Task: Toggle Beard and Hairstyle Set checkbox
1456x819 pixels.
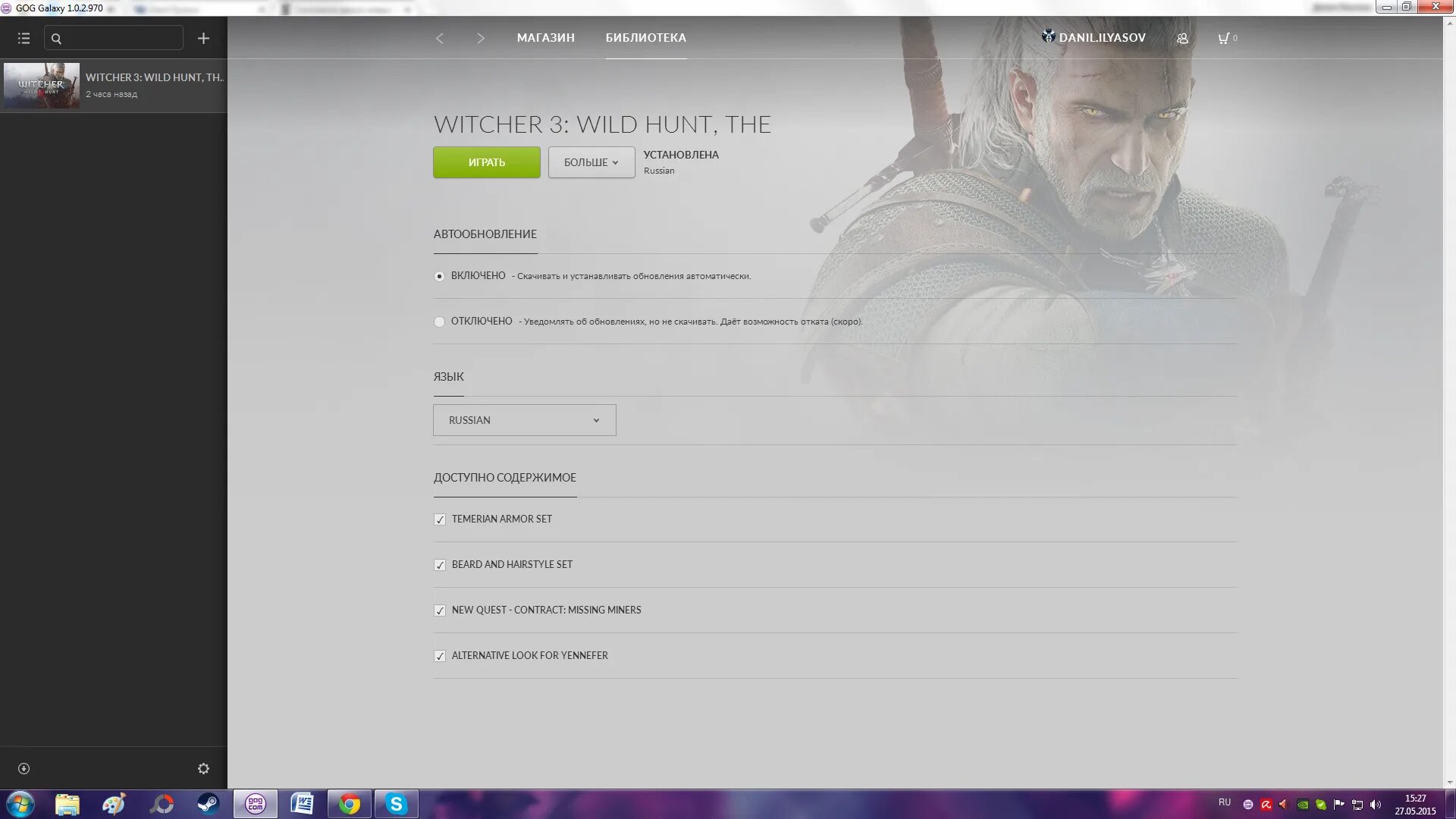Action: click(x=440, y=565)
